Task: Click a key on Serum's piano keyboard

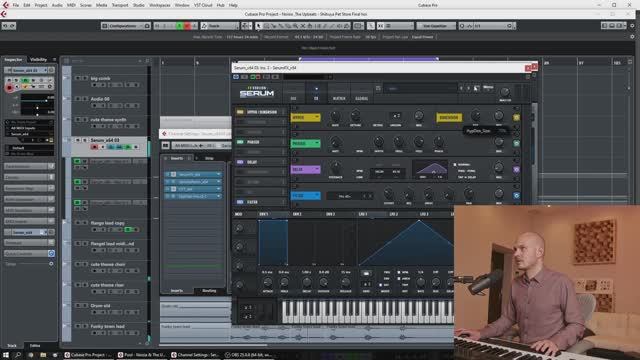Action: (x=367, y=312)
